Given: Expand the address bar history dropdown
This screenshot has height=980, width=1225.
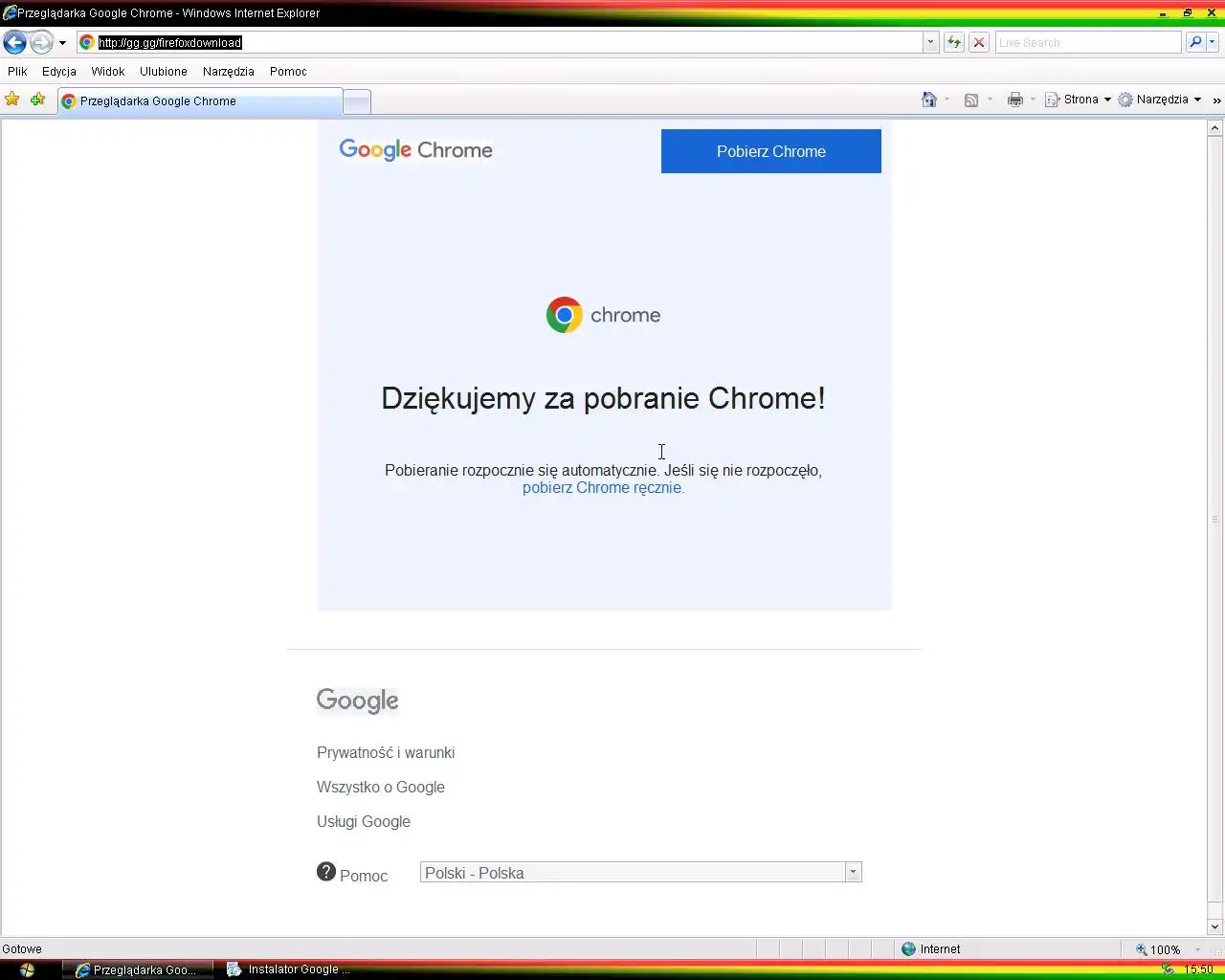Looking at the screenshot, I should (930, 42).
